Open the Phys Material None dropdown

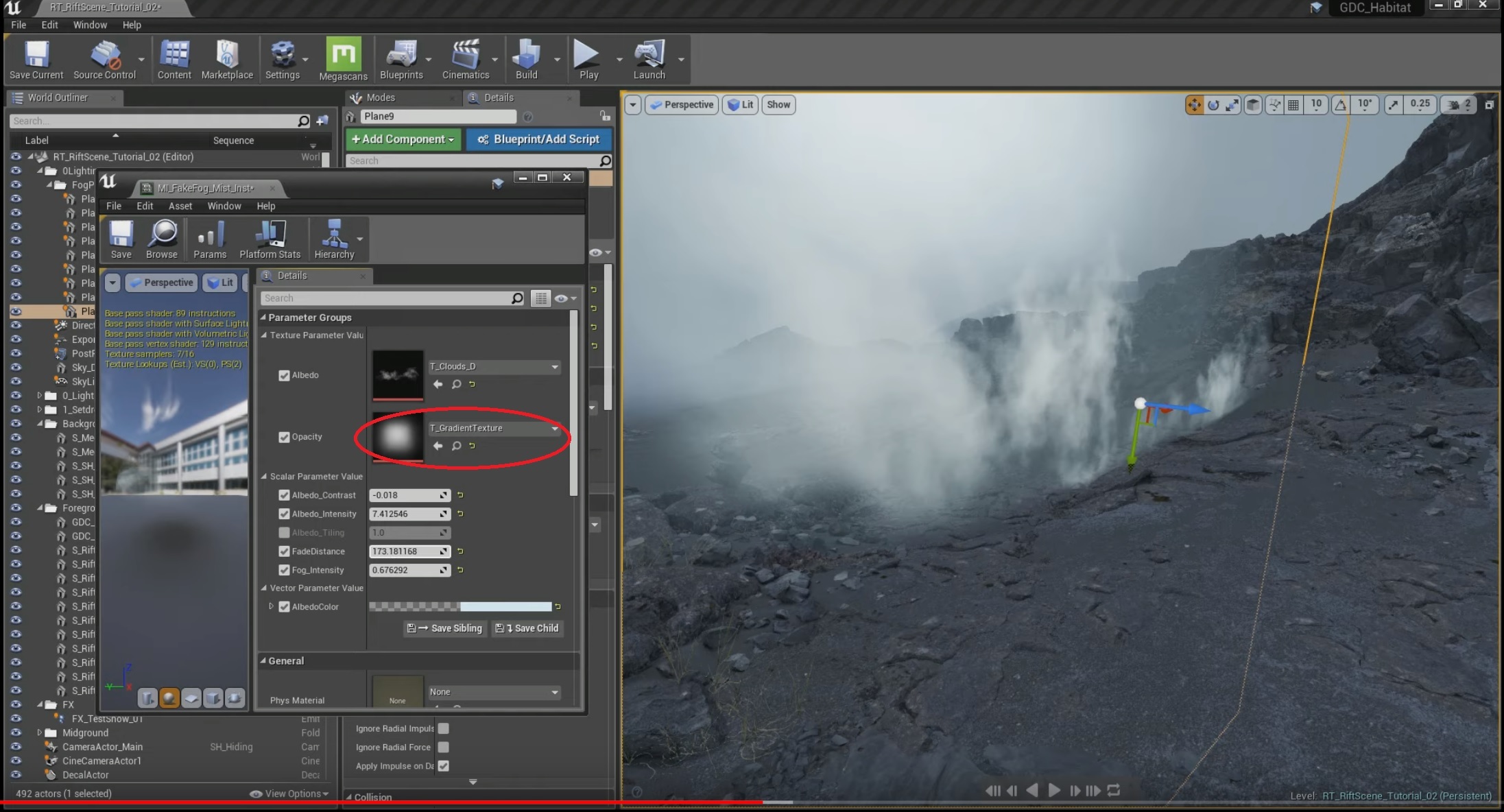click(494, 692)
